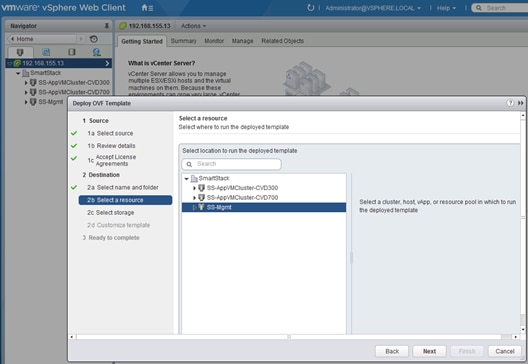Click the Next button
Viewport: 528px width, 364px height.
click(x=429, y=351)
